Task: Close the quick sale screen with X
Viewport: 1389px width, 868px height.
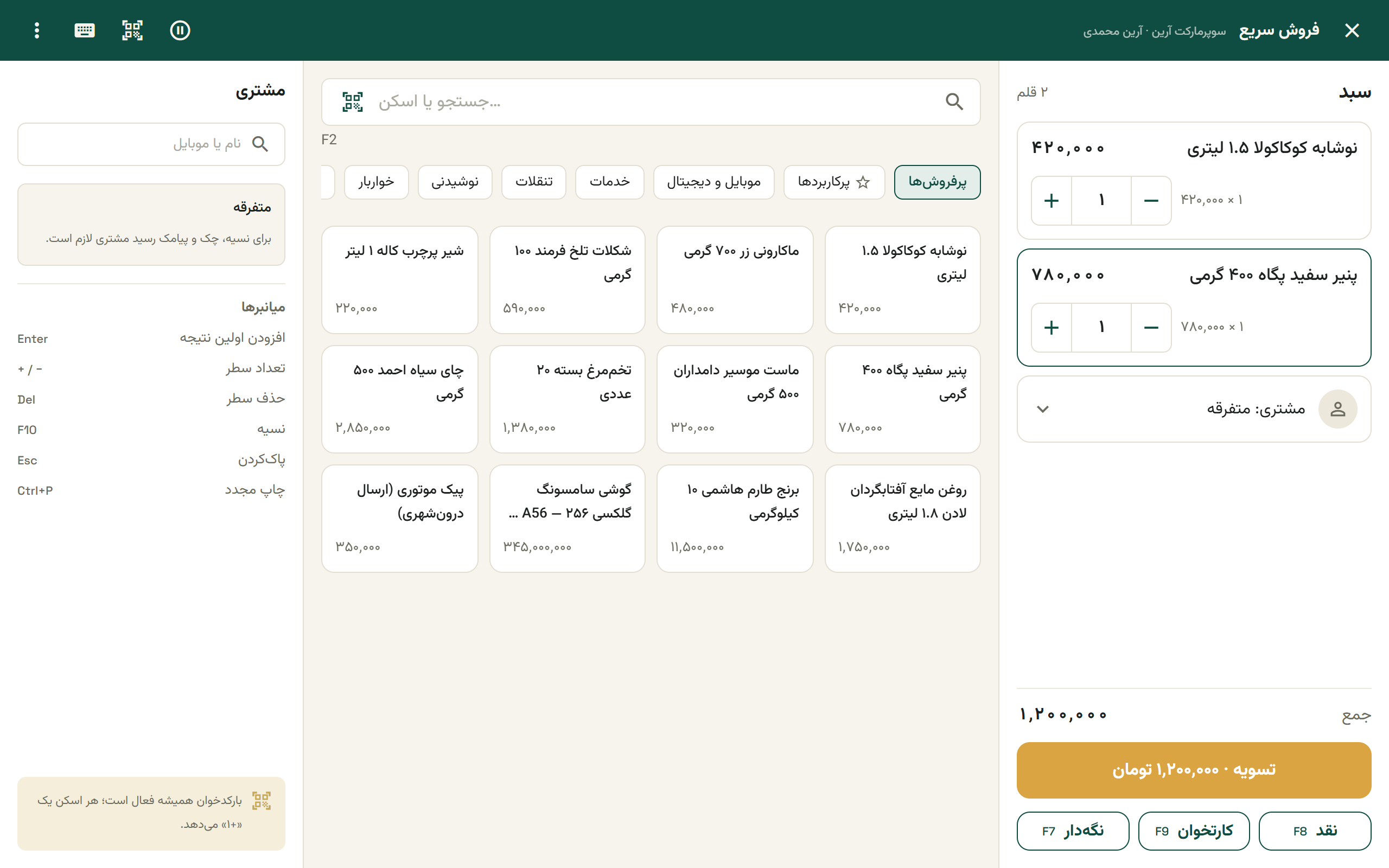Action: click(1352, 30)
